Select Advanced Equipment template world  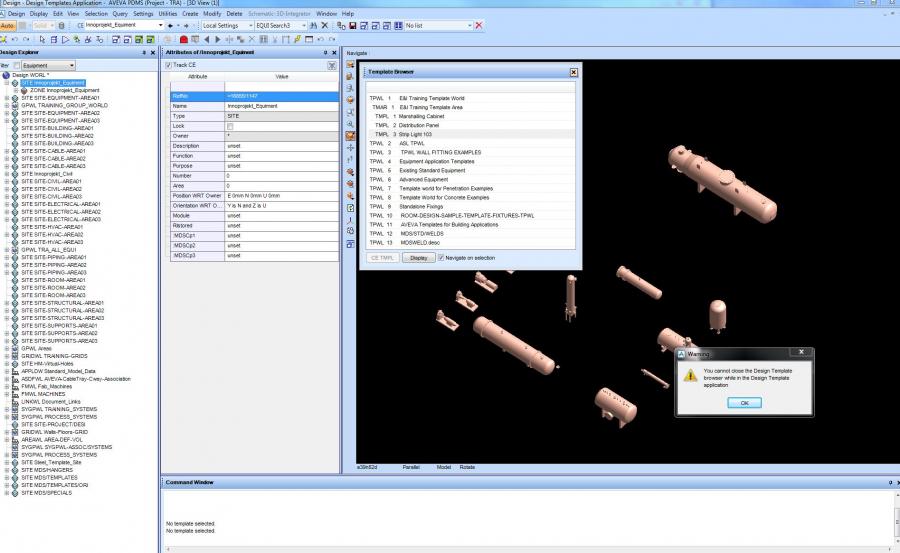pos(470,180)
